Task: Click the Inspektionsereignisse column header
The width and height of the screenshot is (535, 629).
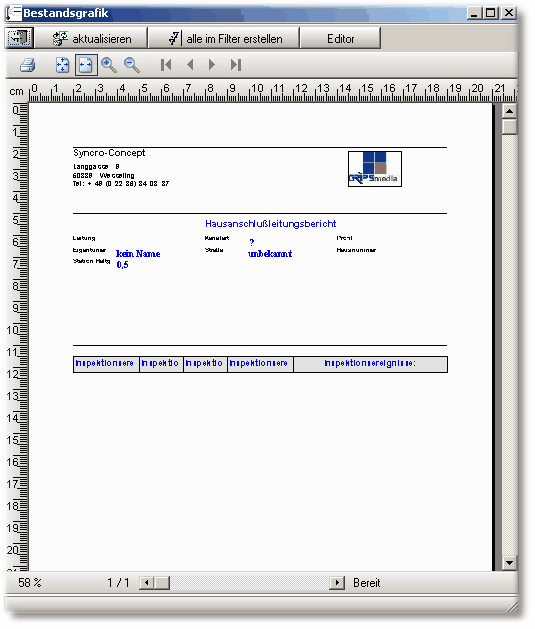Action: coord(370,363)
